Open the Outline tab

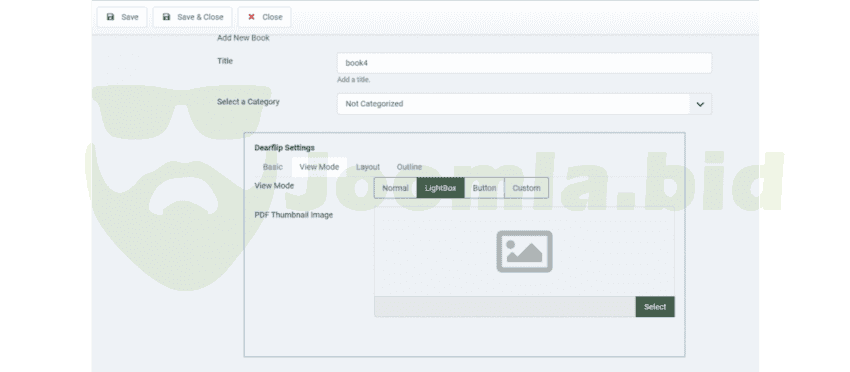pyautogui.click(x=409, y=167)
